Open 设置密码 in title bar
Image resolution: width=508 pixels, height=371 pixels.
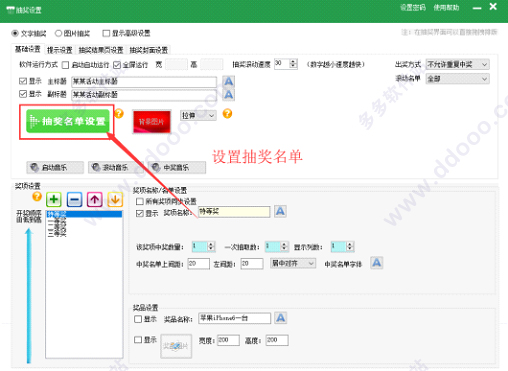413,8
